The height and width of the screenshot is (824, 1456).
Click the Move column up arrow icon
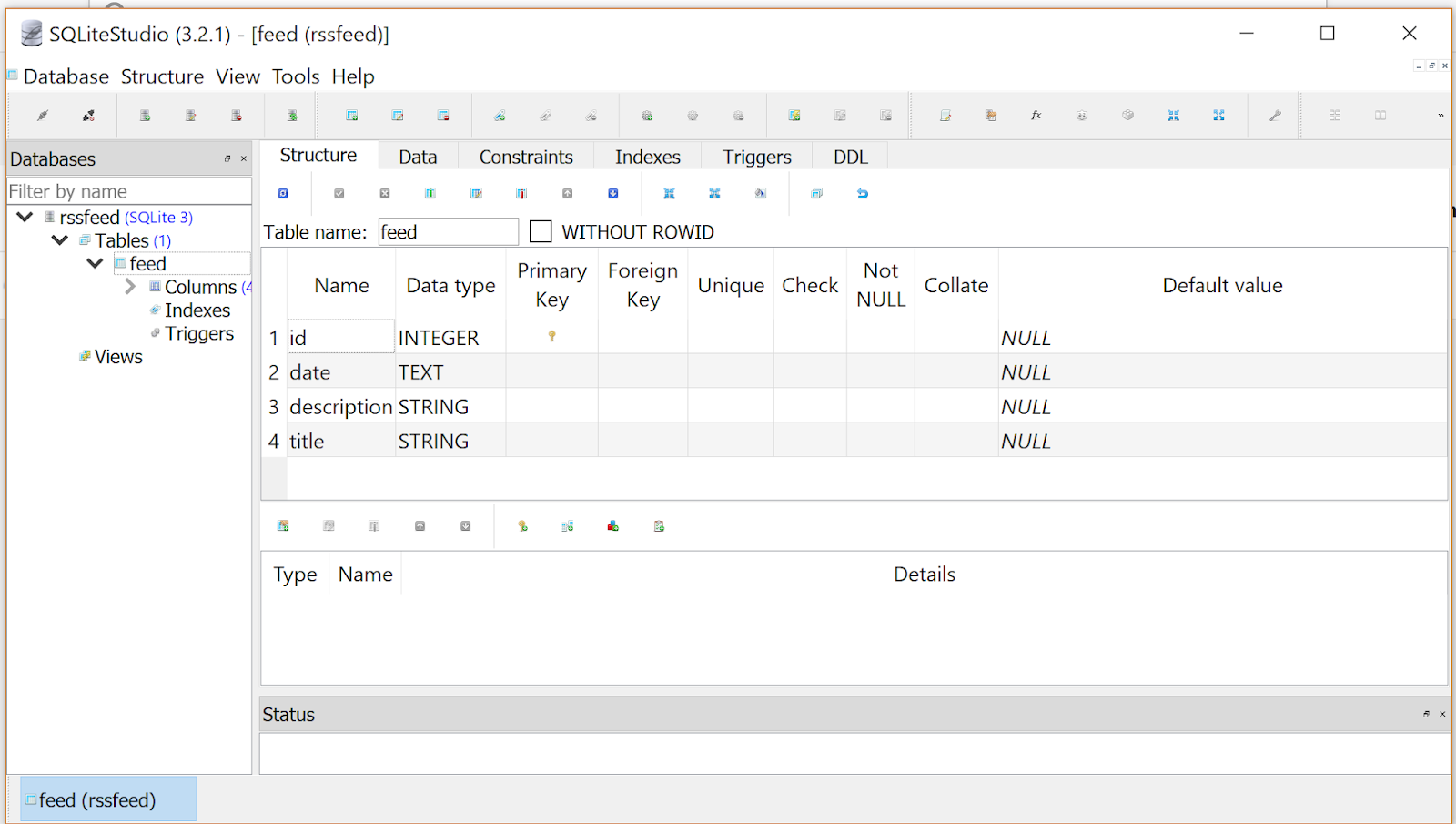click(x=567, y=193)
